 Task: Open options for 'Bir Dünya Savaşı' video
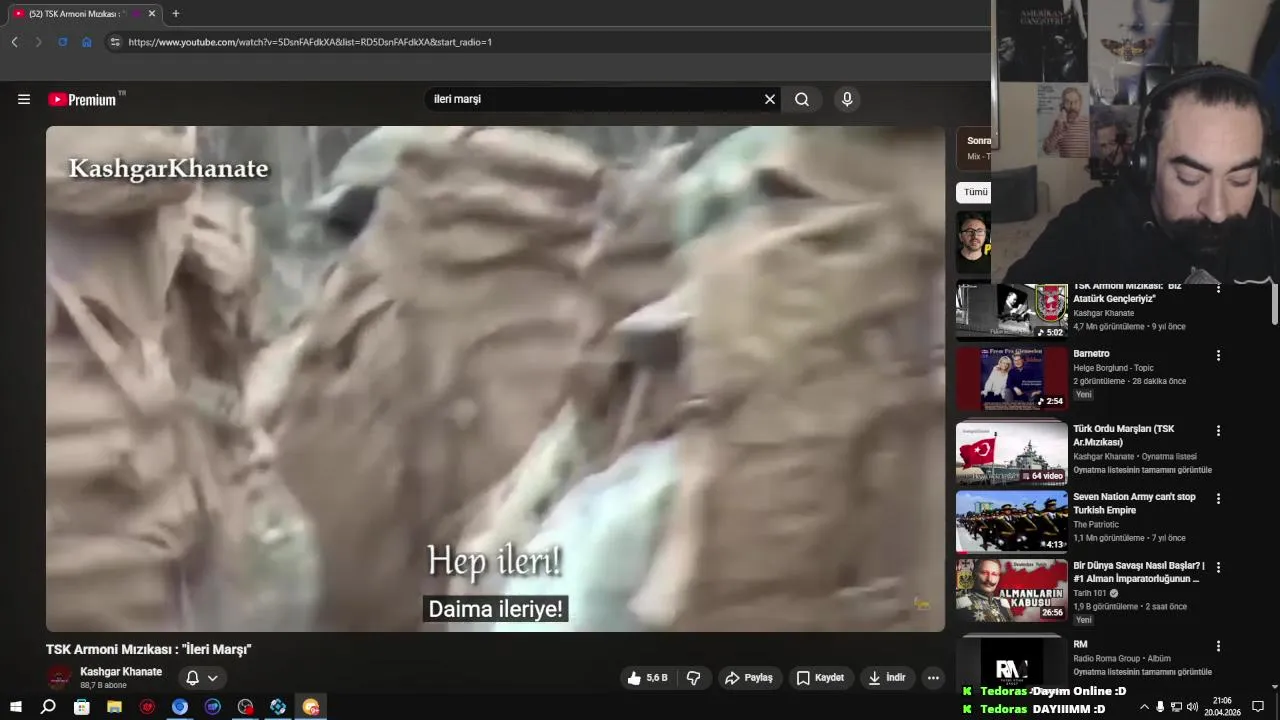[x=1218, y=567]
